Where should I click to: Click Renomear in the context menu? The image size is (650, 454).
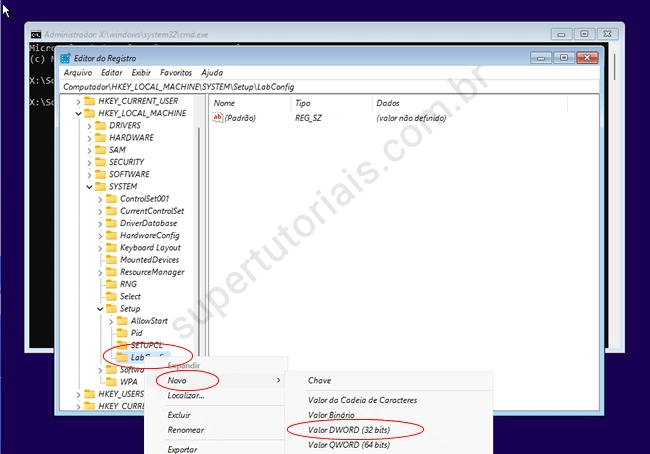(x=185, y=430)
